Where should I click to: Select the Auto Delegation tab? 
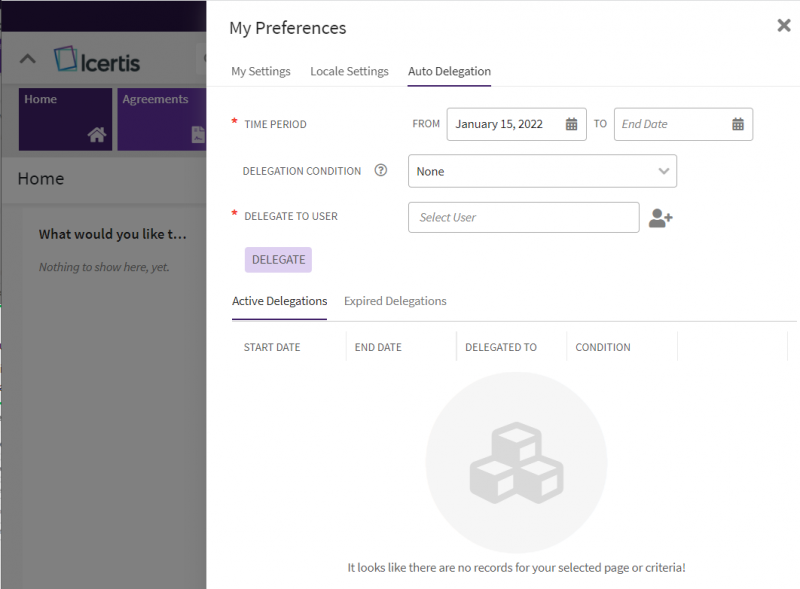pos(449,71)
